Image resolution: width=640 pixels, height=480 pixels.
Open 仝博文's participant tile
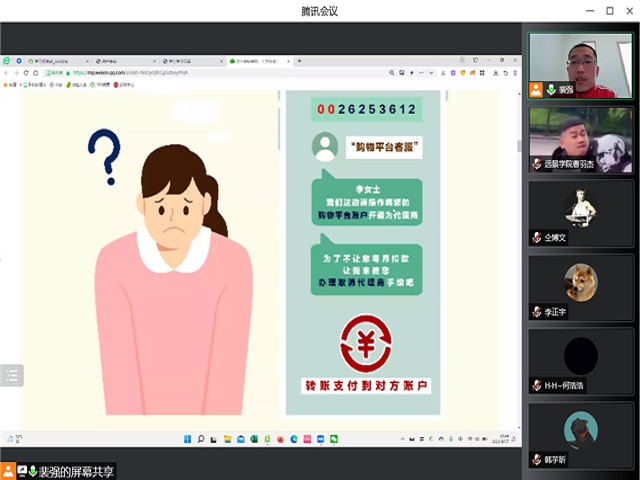tap(580, 214)
